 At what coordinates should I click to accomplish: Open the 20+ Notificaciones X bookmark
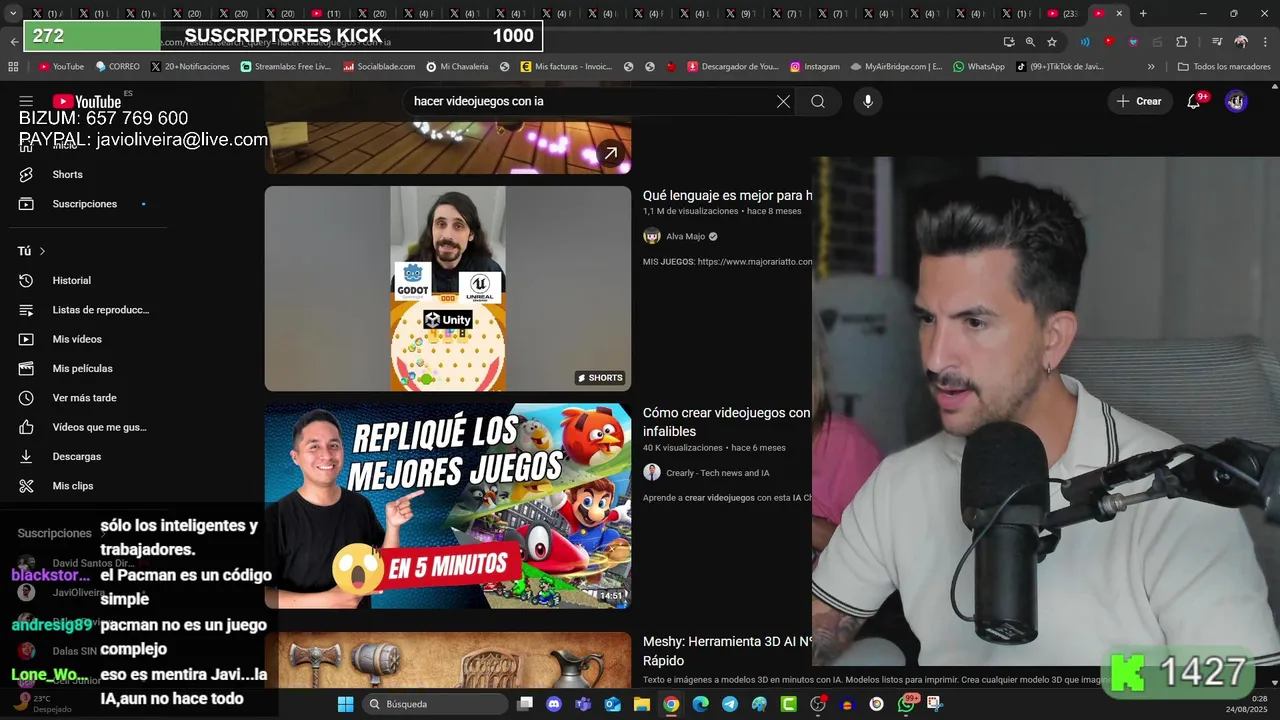pyautogui.click(x=190, y=67)
